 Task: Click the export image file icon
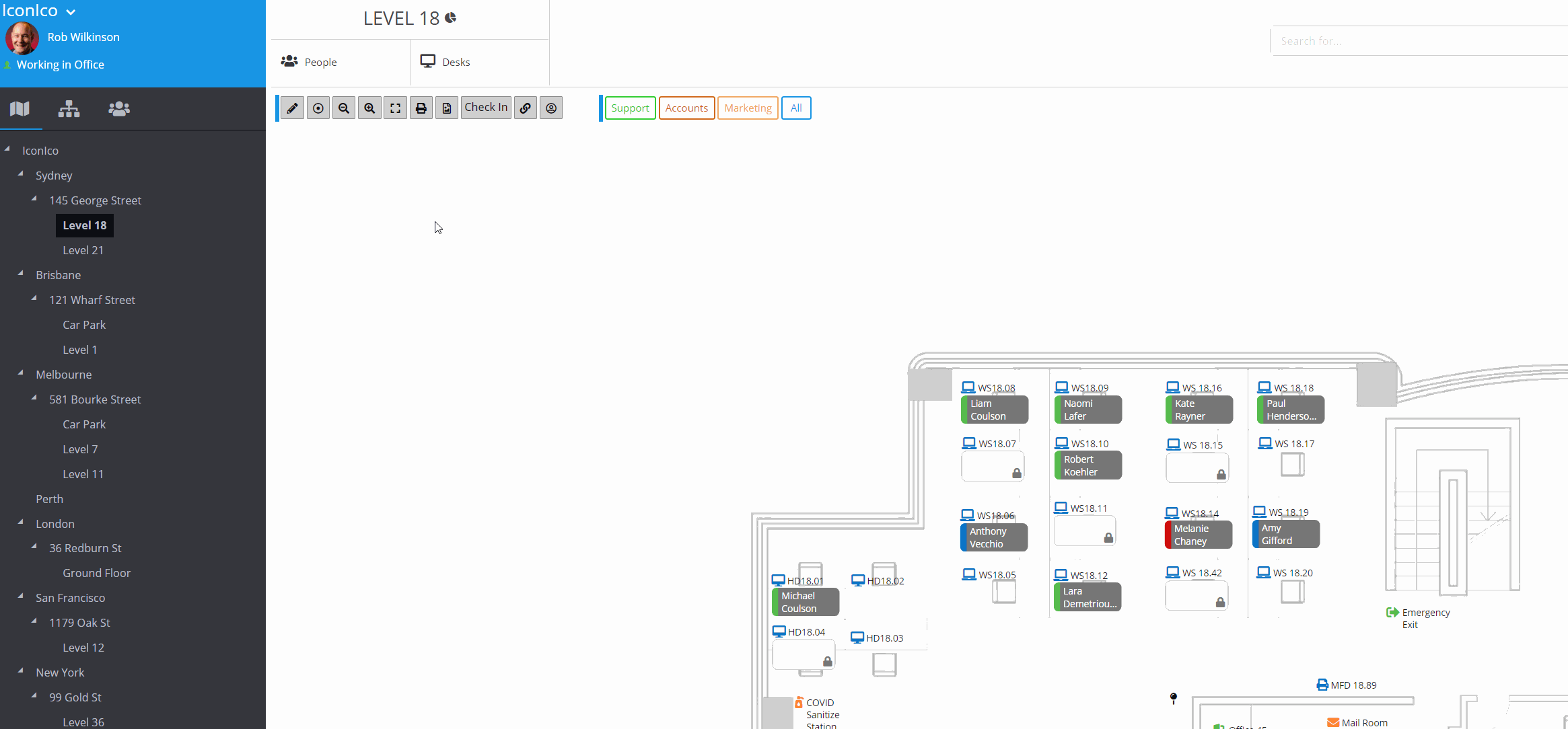pos(447,108)
